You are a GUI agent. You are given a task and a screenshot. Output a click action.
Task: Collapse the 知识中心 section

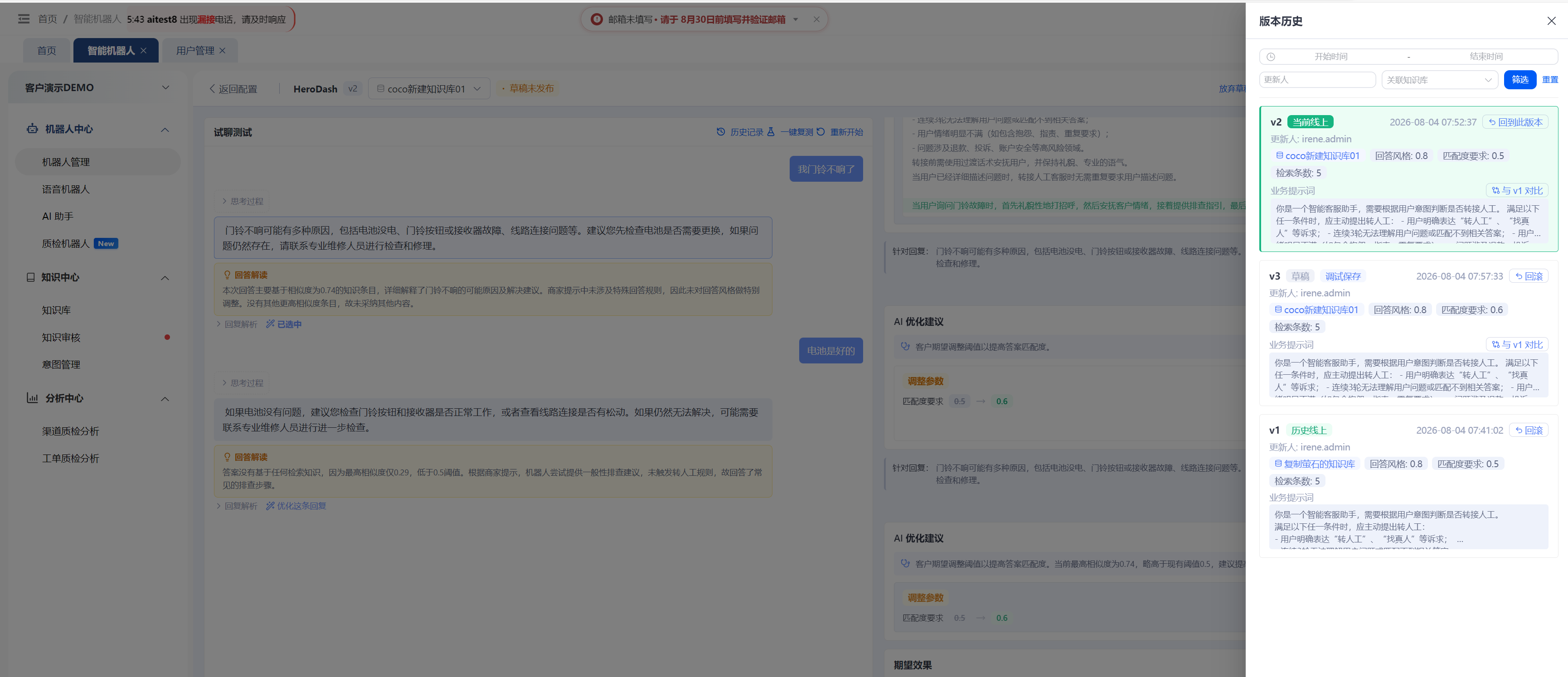tap(165, 278)
